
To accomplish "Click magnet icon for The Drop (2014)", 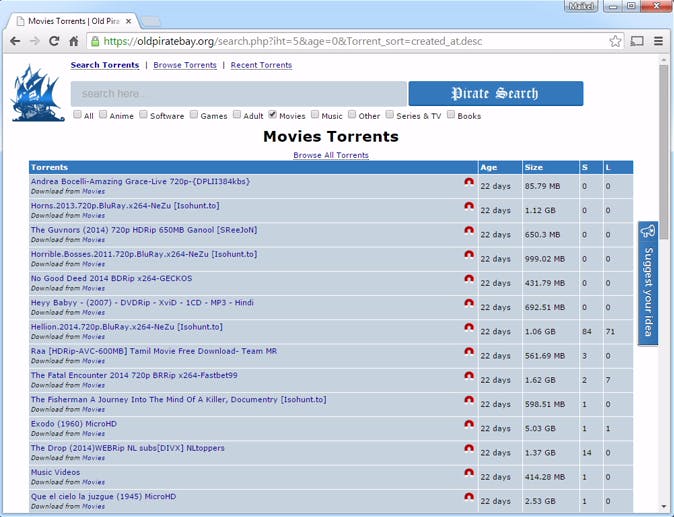I will coord(469,448).
